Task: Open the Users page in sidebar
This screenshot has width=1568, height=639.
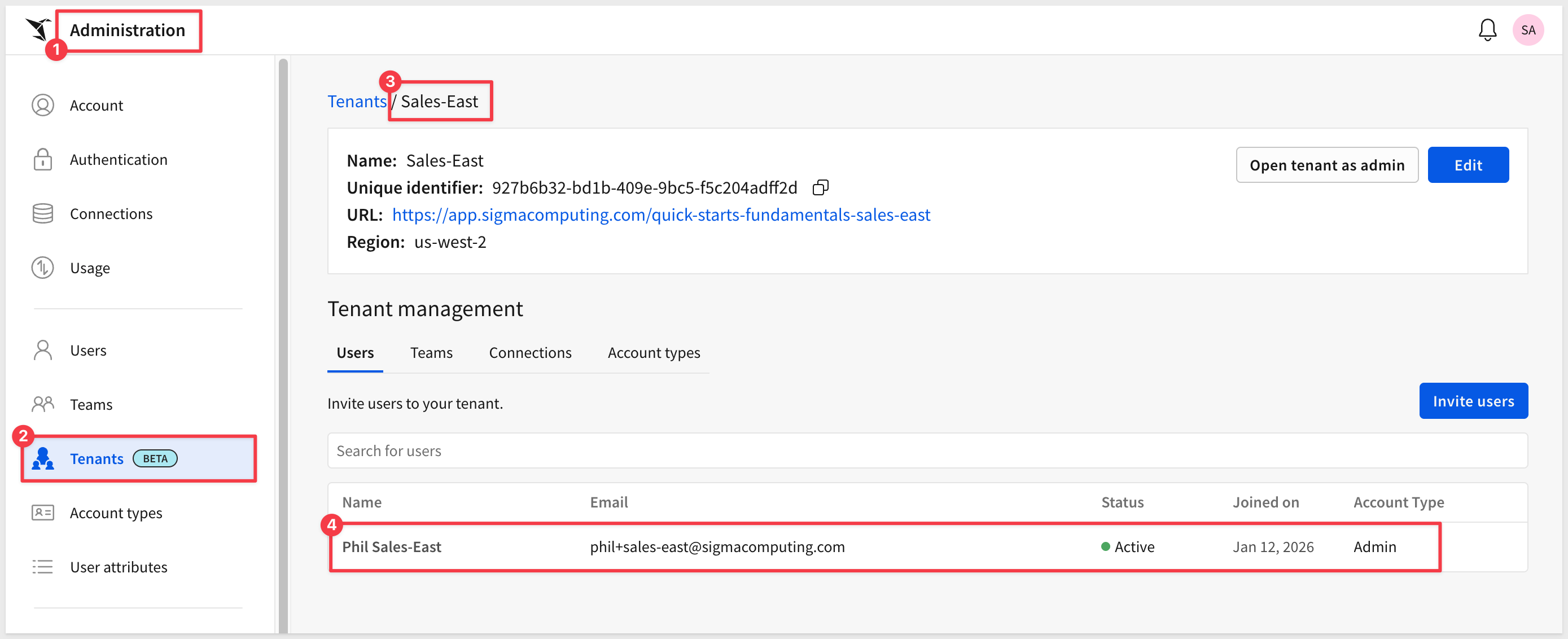Action: [87, 351]
